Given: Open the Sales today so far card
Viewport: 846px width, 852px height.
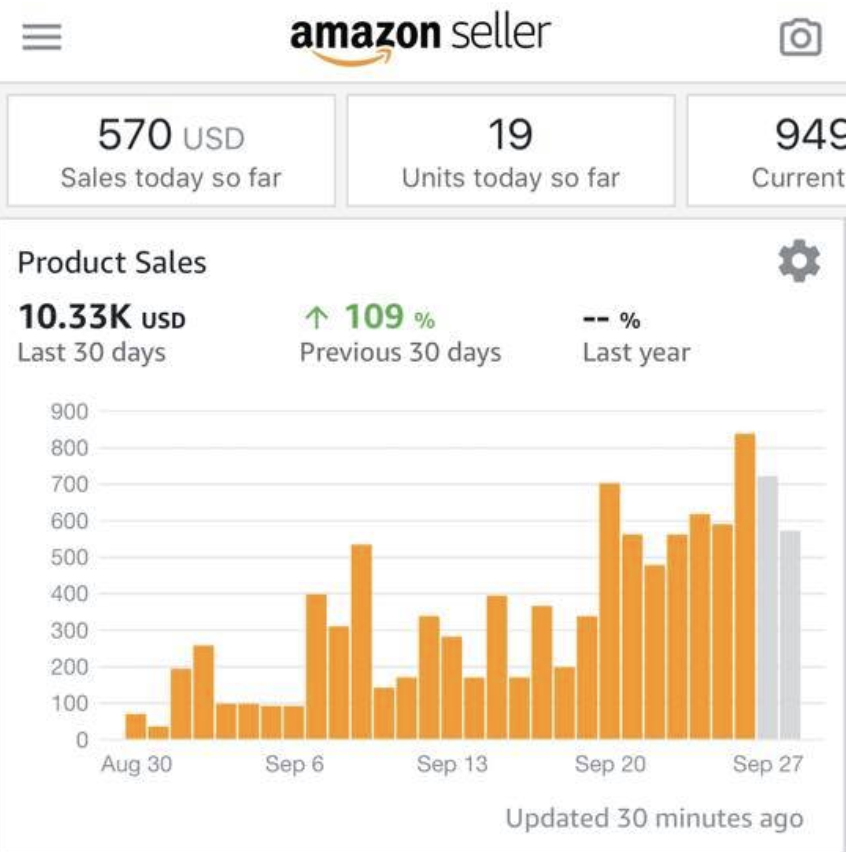Looking at the screenshot, I should [171, 151].
